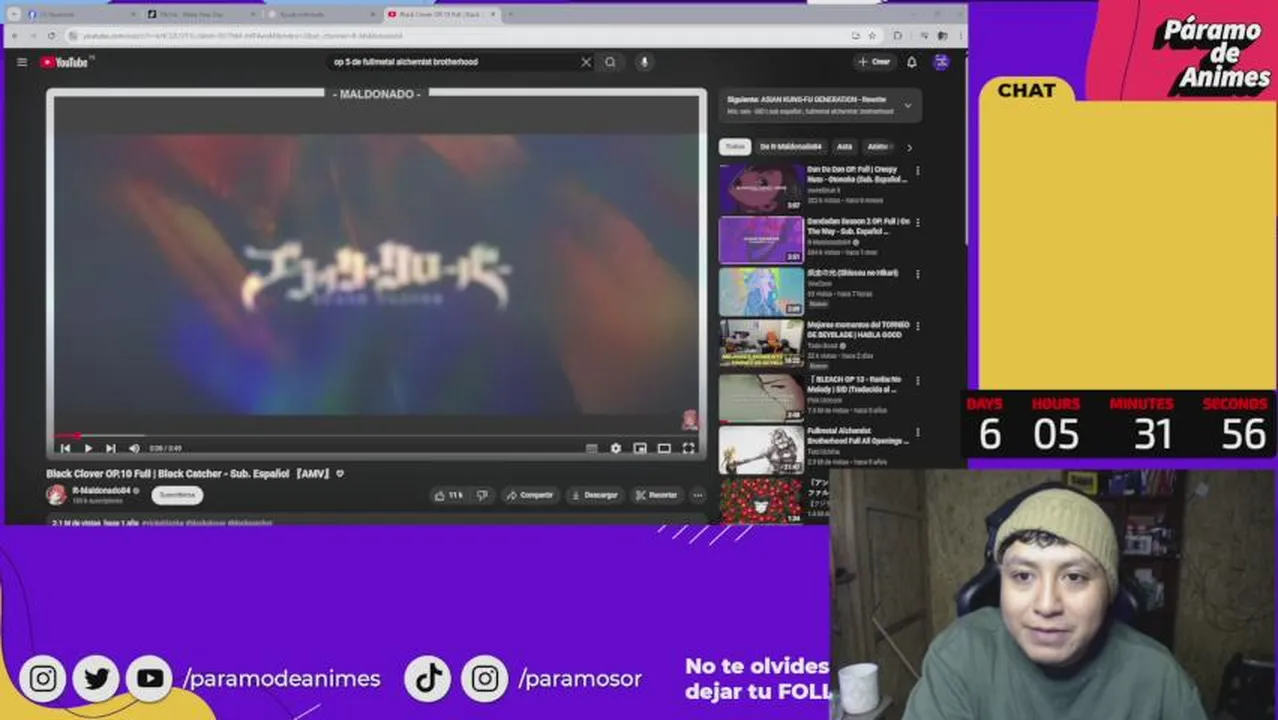Like the video with 11 k likes
The height and width of the screenshot is (720, 1278).
(448, 495)
